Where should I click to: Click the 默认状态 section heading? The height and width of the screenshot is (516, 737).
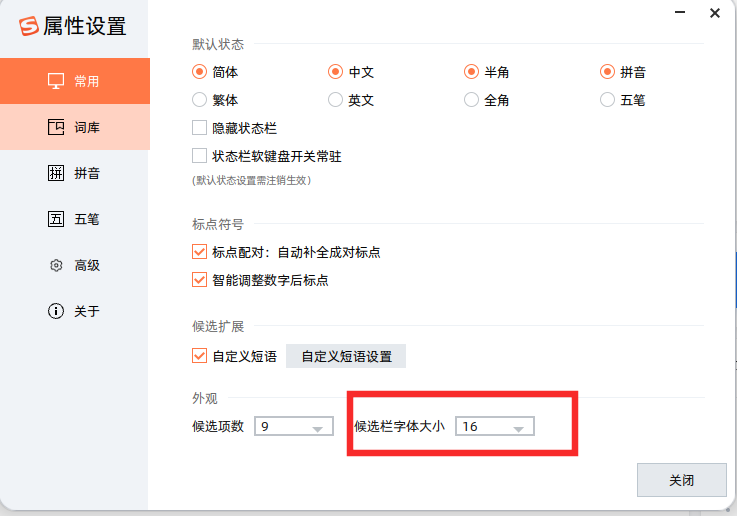pyautogui.click(x=218, y=44)
